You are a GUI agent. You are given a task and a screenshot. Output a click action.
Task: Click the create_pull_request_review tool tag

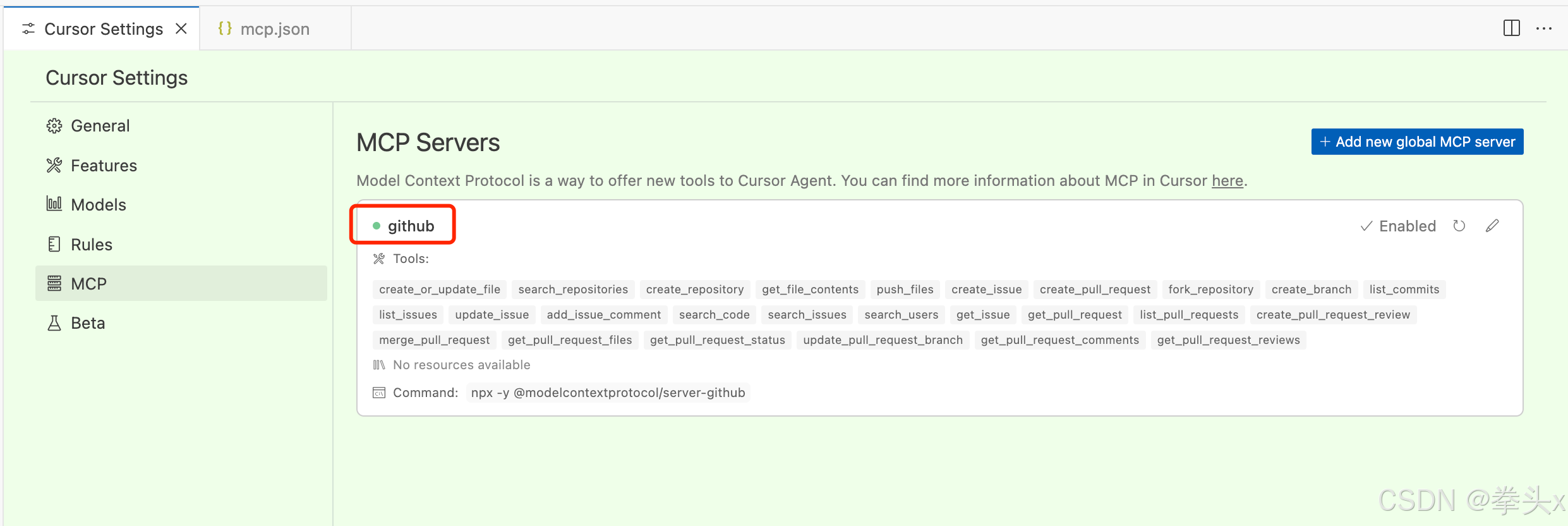pyautogui.click(x=1333, y=315)
